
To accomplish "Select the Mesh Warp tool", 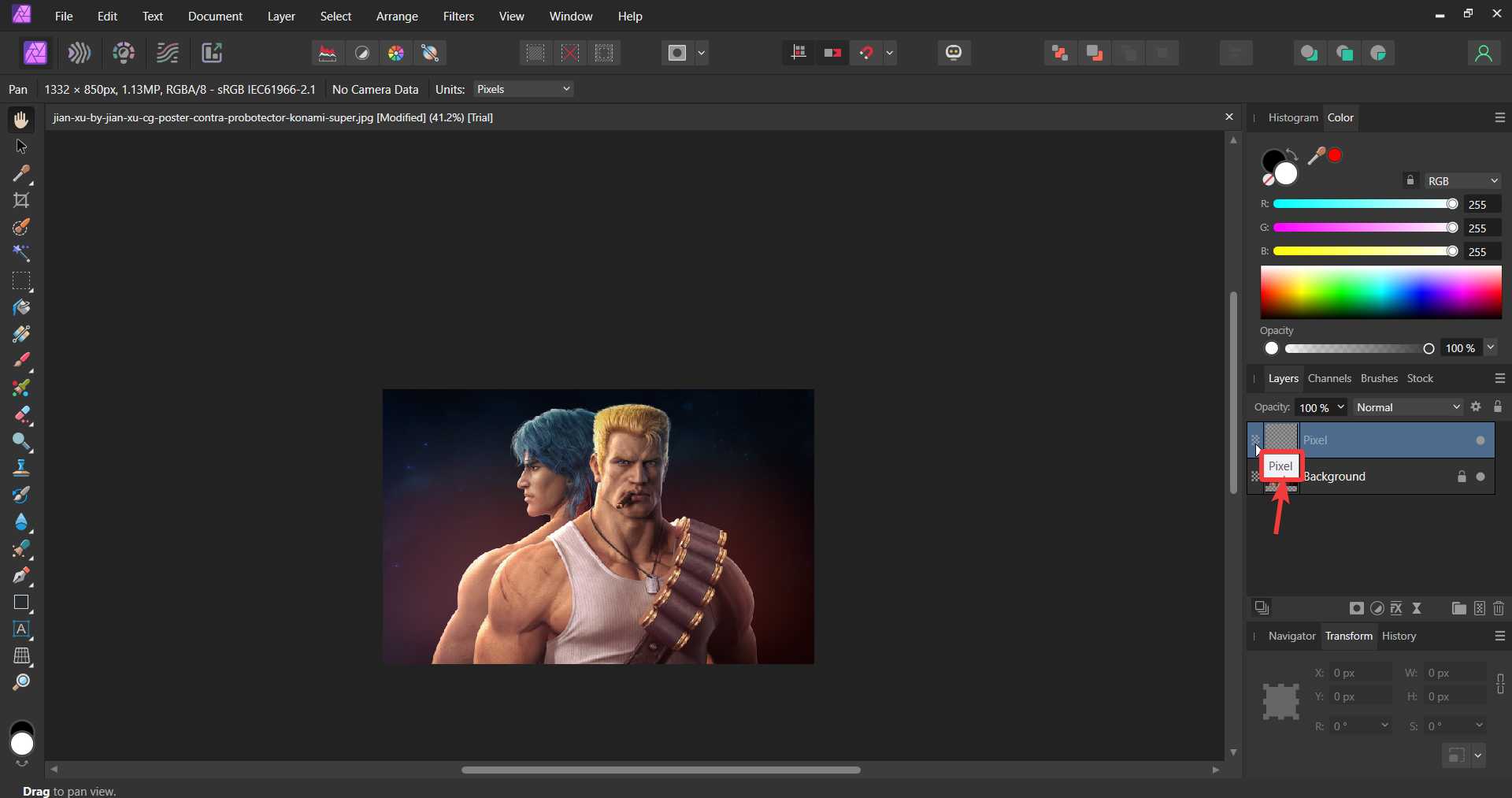I will (x=21, y=655).
